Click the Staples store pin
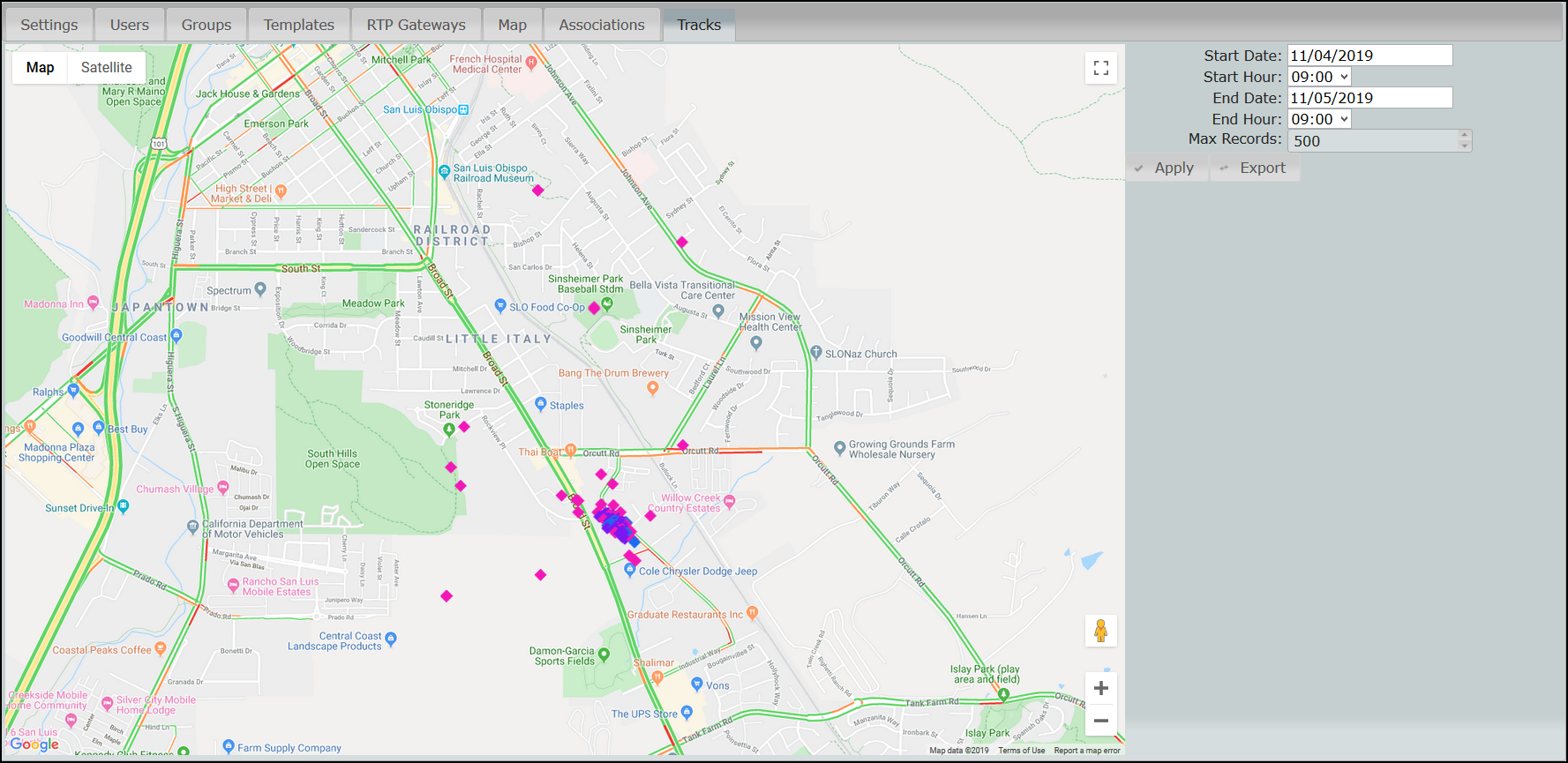The width and height of the screenshot is (1568, 763). tap(541, 404)
